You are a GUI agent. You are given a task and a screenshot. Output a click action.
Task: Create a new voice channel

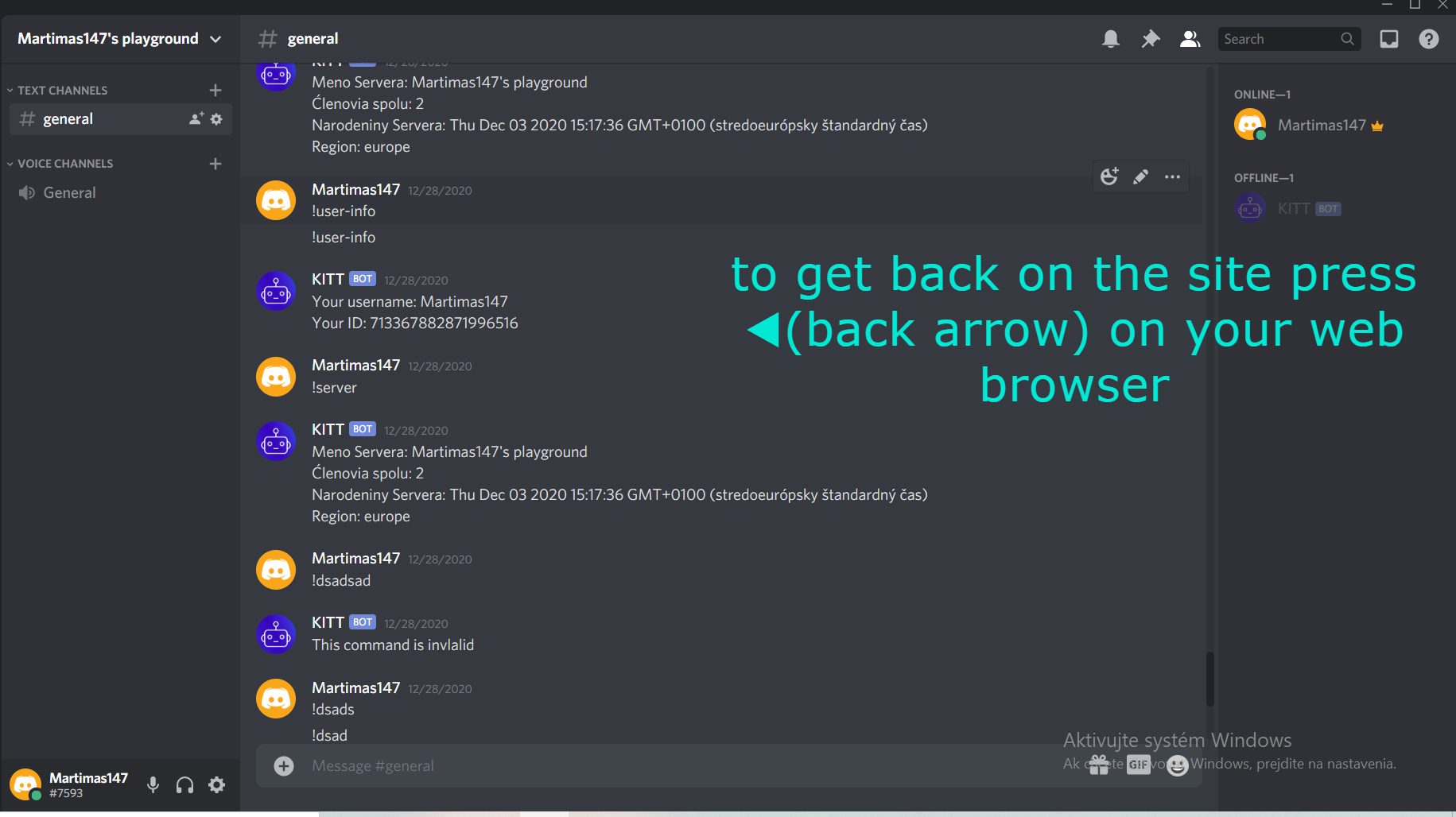pos(215,164)
